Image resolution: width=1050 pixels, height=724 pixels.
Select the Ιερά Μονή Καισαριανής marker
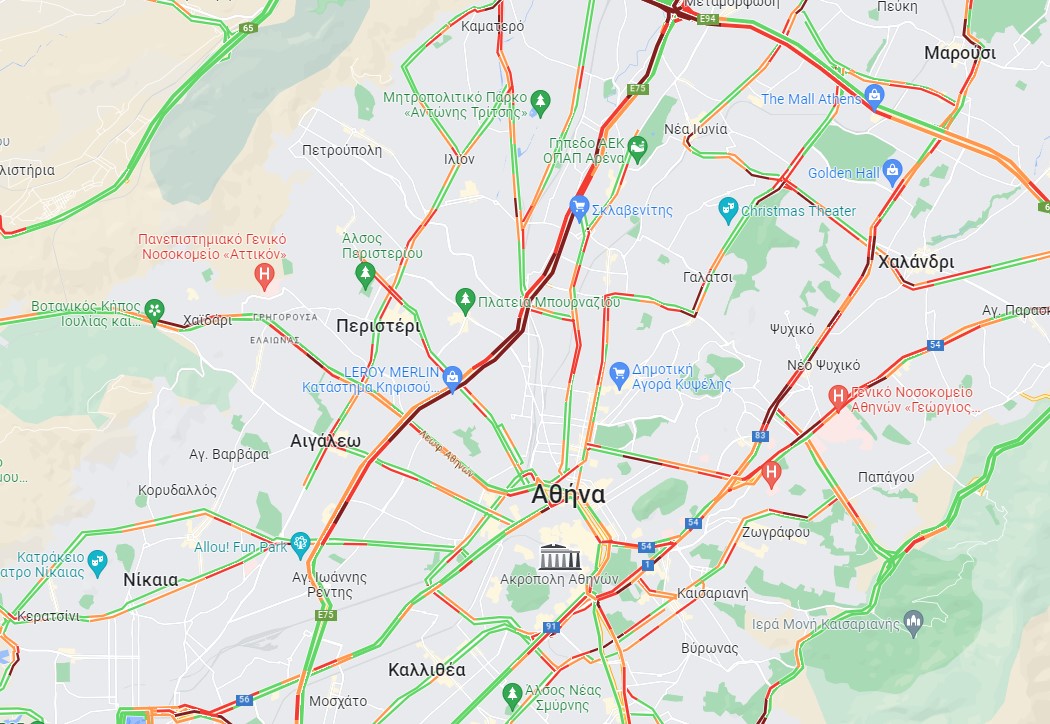coord(913,623)
